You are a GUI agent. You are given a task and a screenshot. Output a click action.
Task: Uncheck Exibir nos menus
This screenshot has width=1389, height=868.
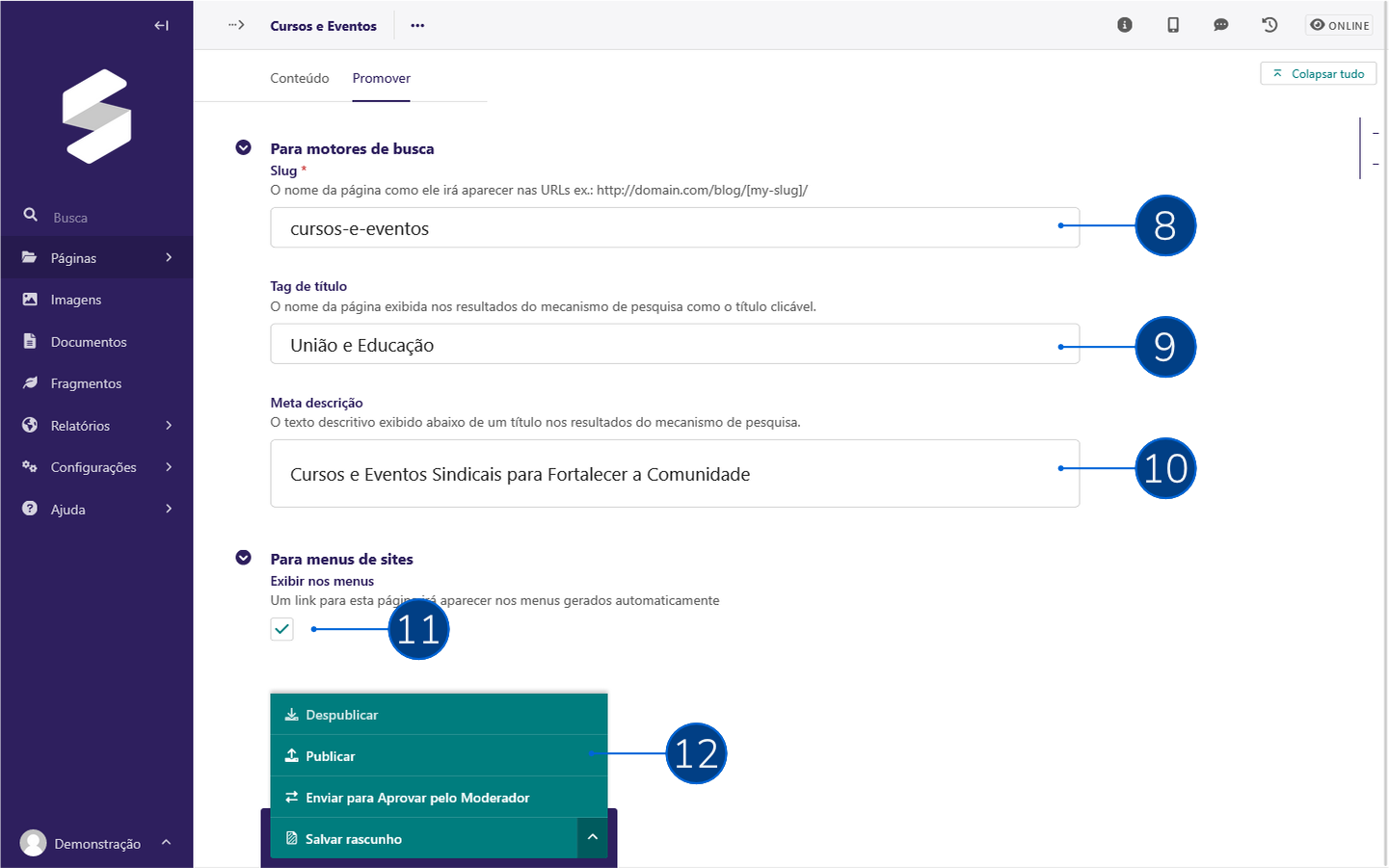coord(281,628)
